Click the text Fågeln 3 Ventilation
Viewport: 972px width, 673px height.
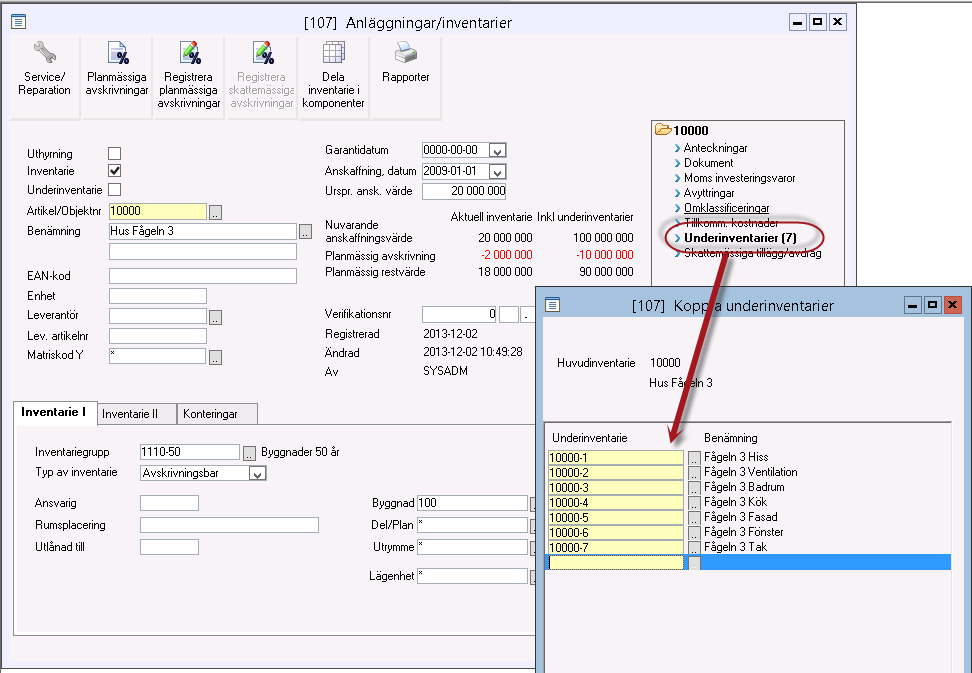coord(751,472)
